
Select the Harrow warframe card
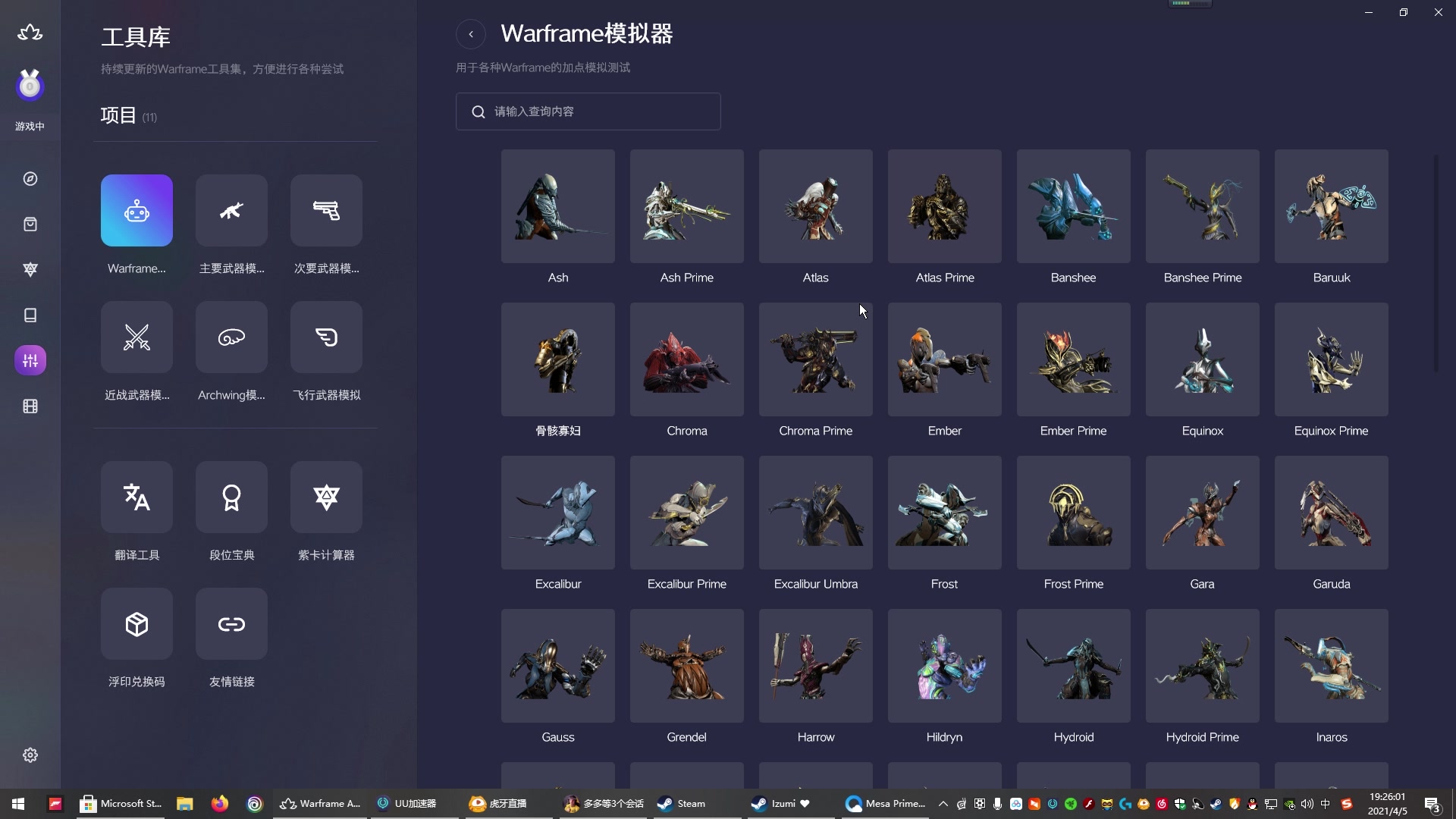[816, 666]
